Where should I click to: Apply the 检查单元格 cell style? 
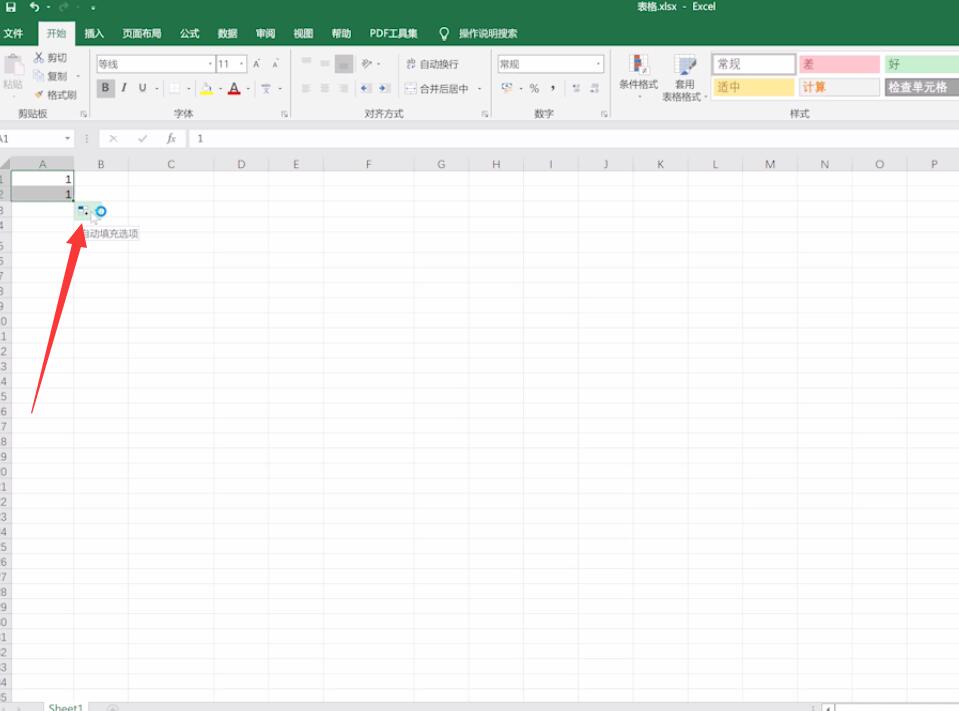tap(922, 87)
